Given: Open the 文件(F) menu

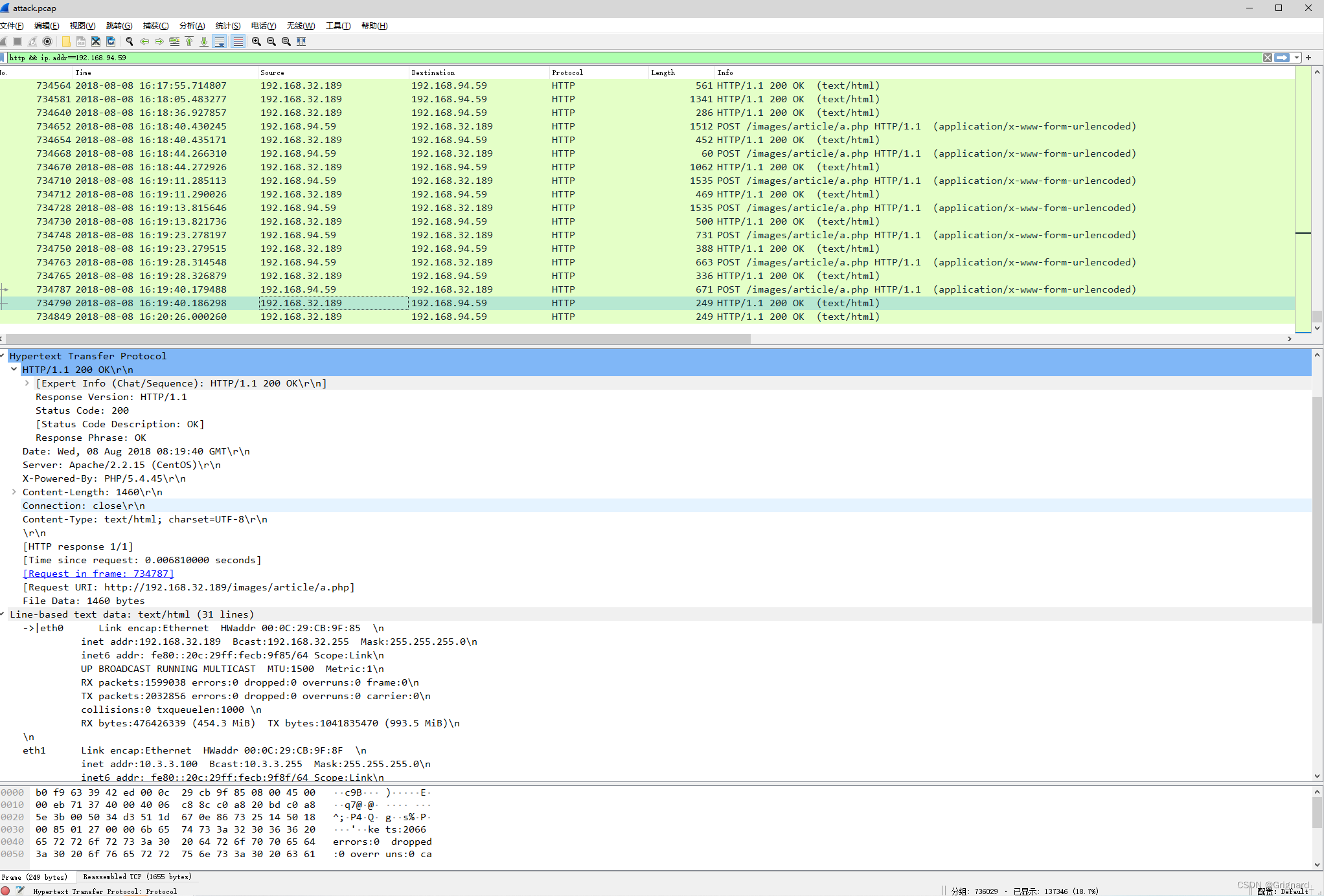Looking at the screenshot, I should (x=12, y=26).
